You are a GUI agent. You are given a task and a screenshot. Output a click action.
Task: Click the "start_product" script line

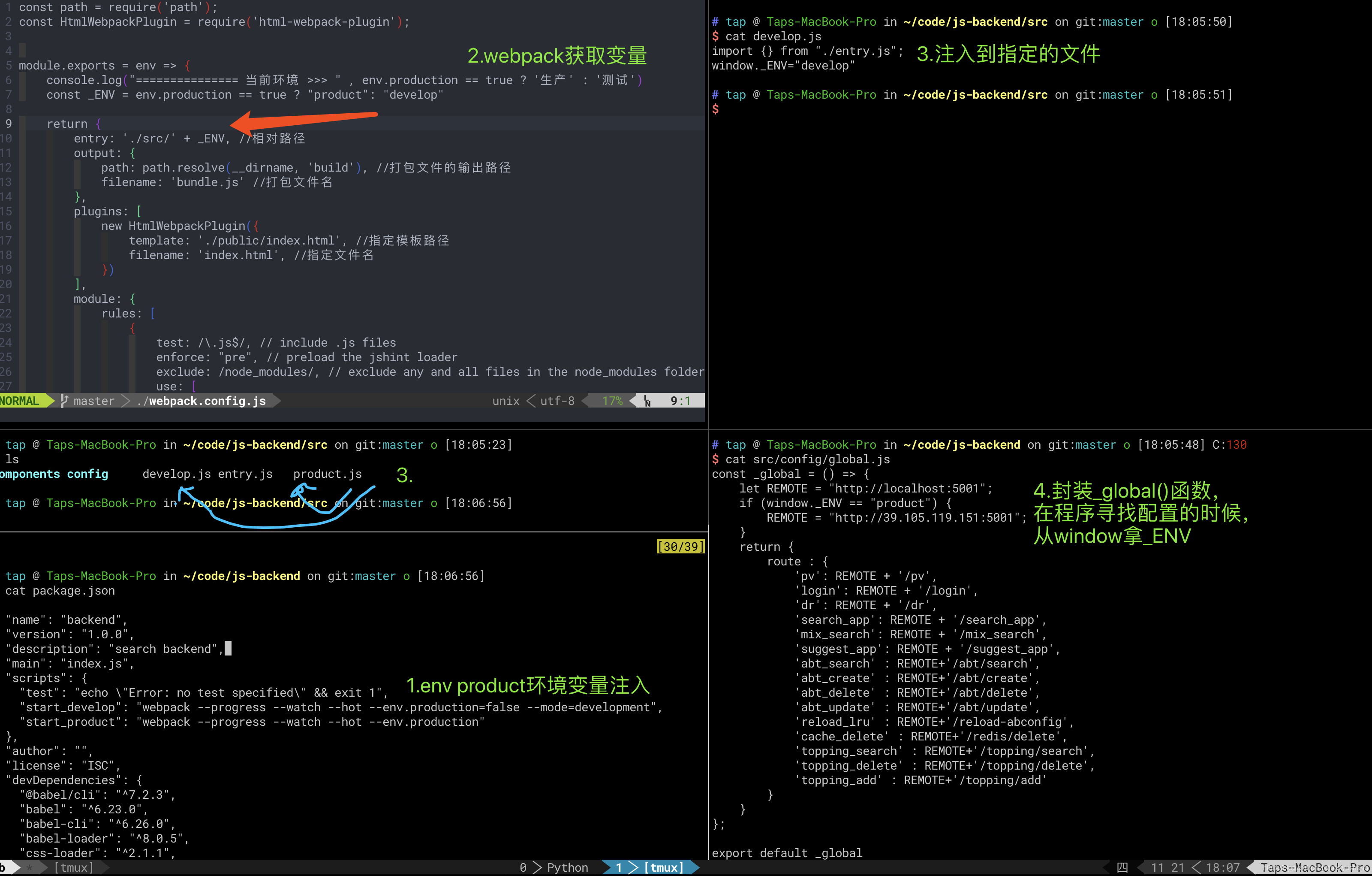click(252, 722)
